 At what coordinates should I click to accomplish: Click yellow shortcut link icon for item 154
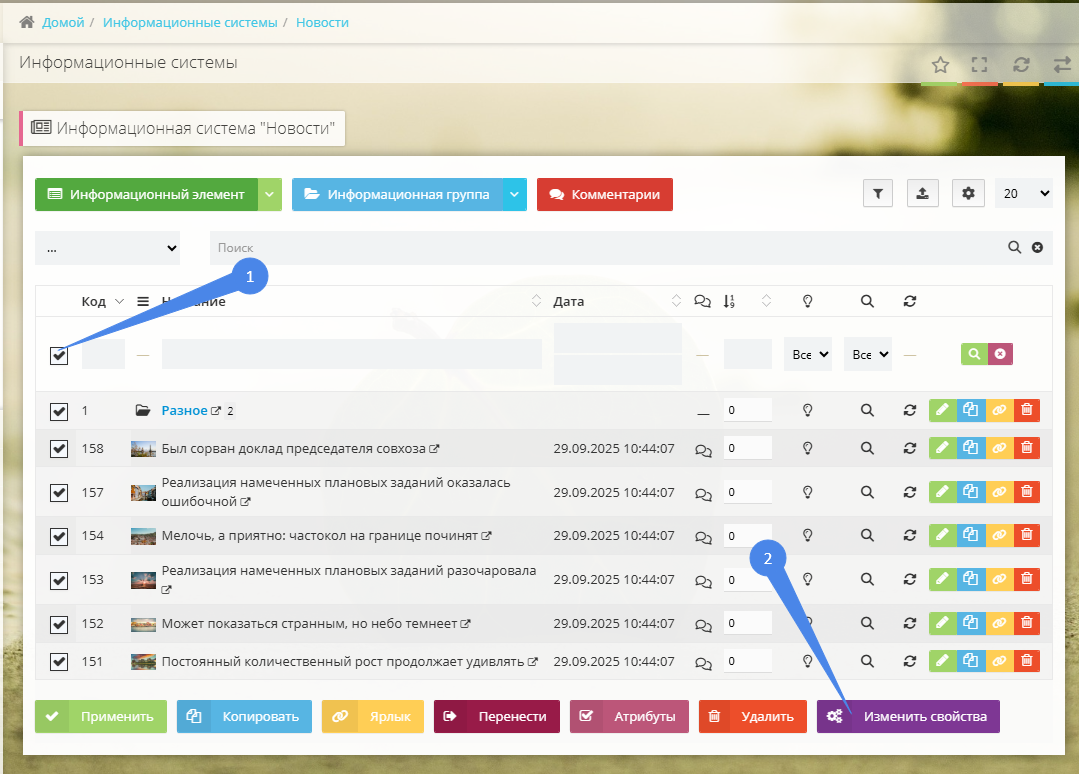998,536
